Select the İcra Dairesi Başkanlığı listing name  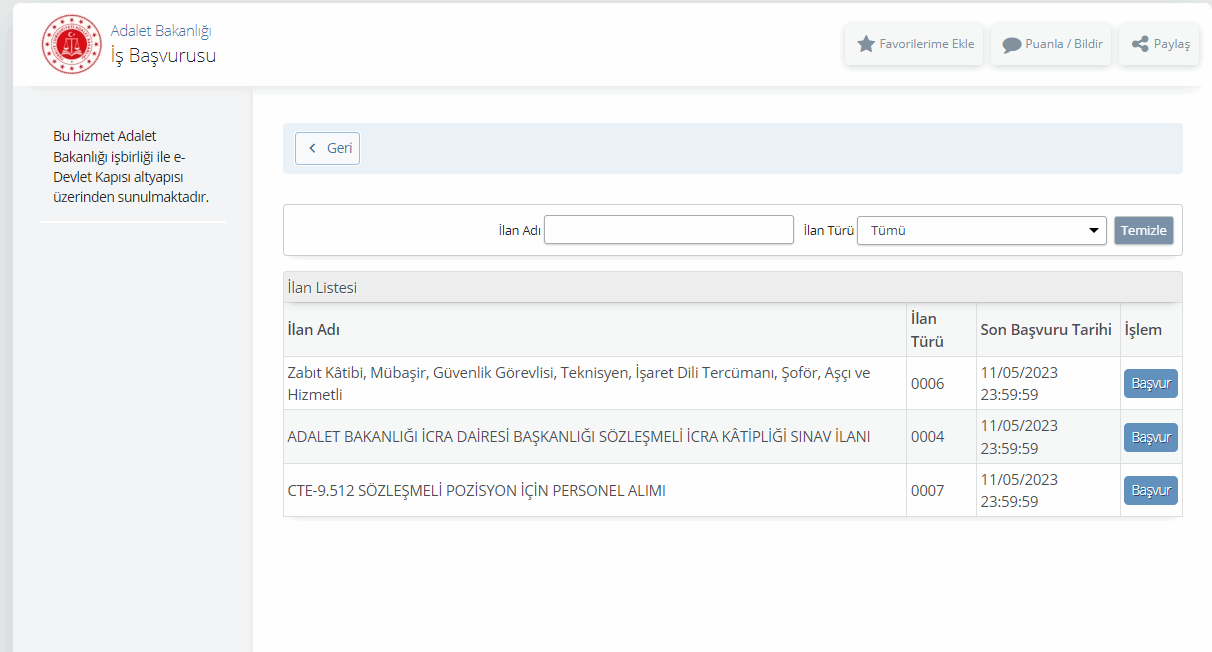point(578,437)
